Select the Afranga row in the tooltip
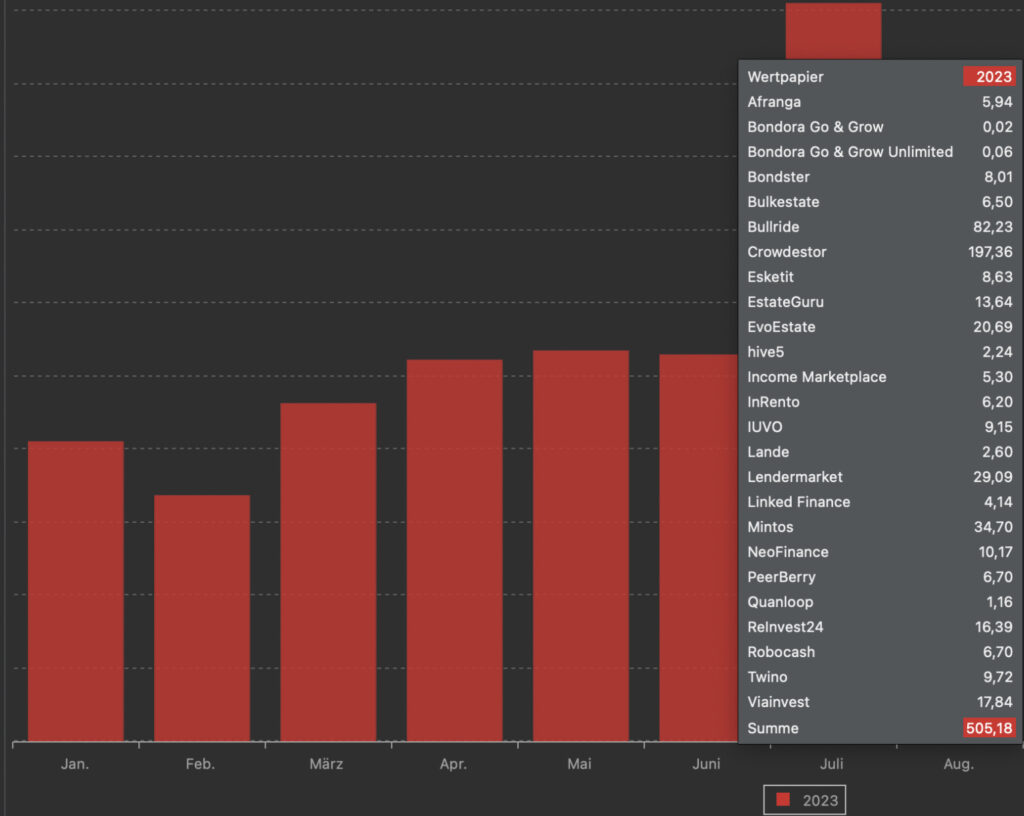The image size is (1024, 816). tap(880, 102)
